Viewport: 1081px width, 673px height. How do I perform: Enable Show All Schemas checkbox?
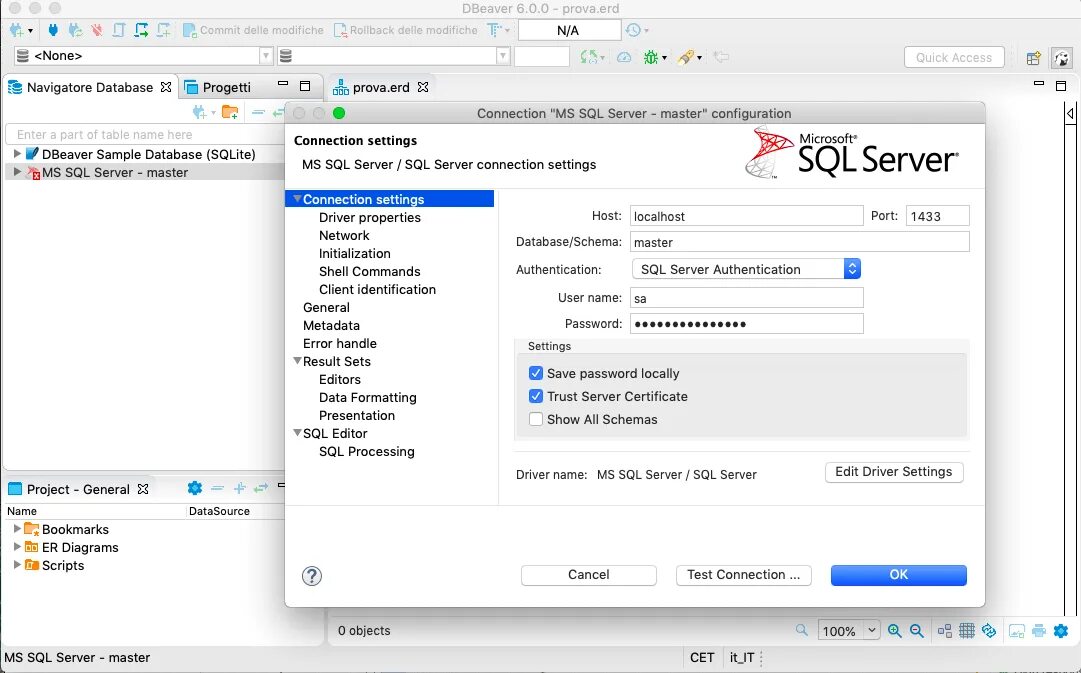[536, 419]
